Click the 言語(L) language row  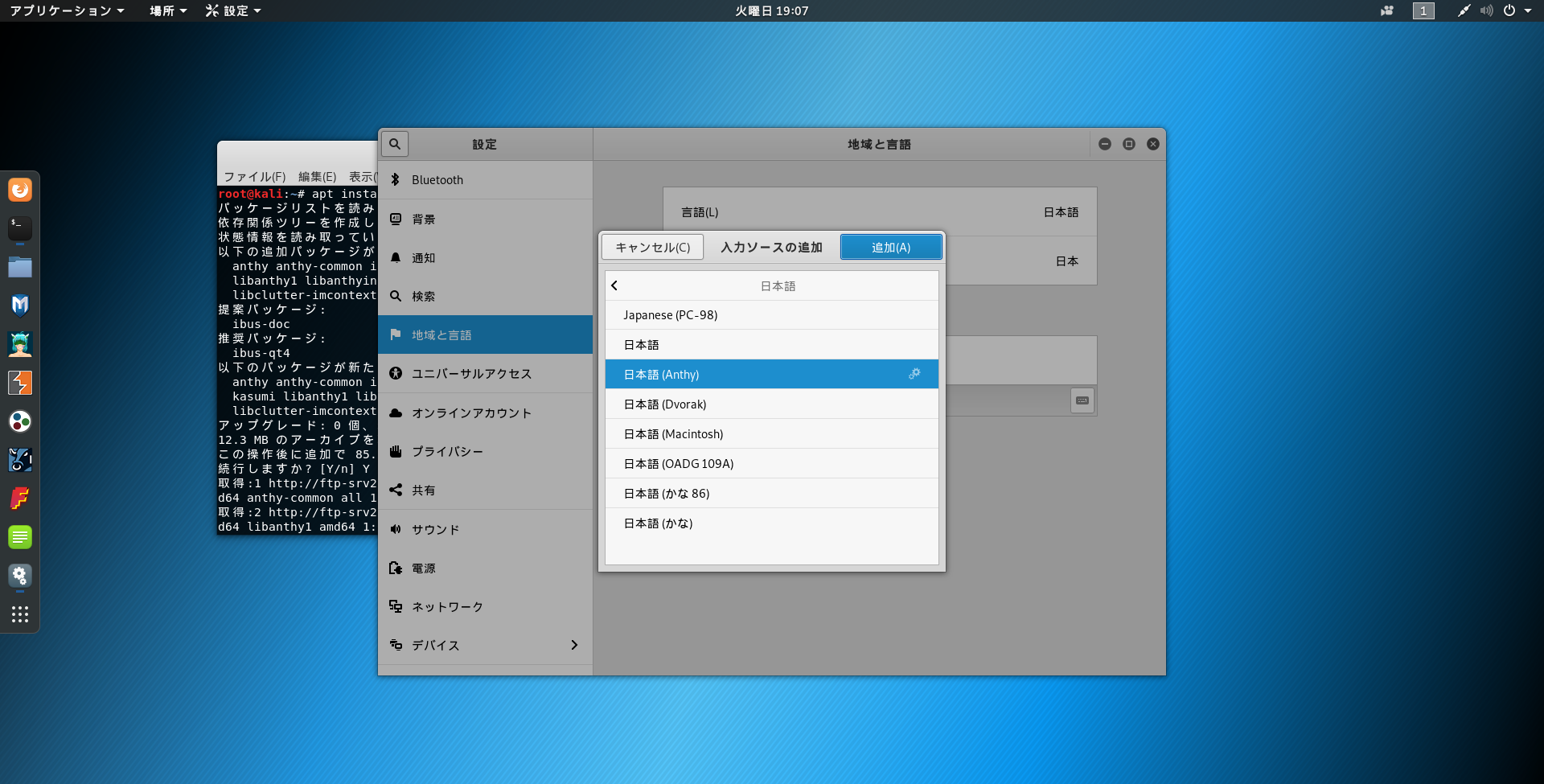(880, 212)
